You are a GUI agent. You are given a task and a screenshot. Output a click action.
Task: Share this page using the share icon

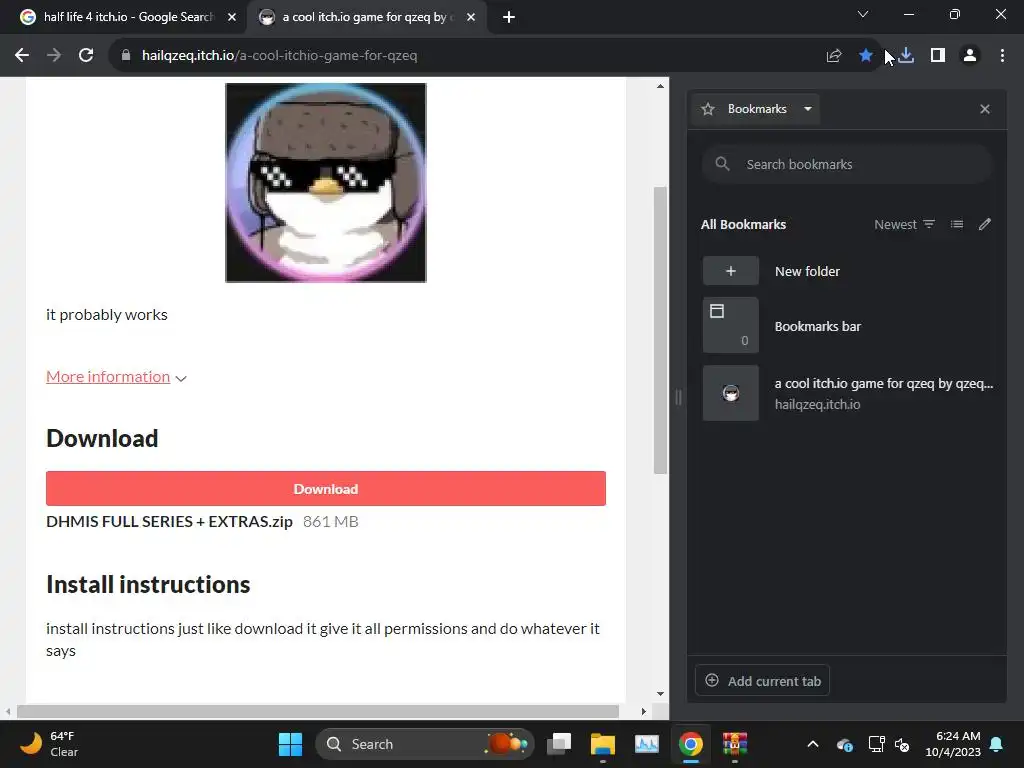coord(833,56)
